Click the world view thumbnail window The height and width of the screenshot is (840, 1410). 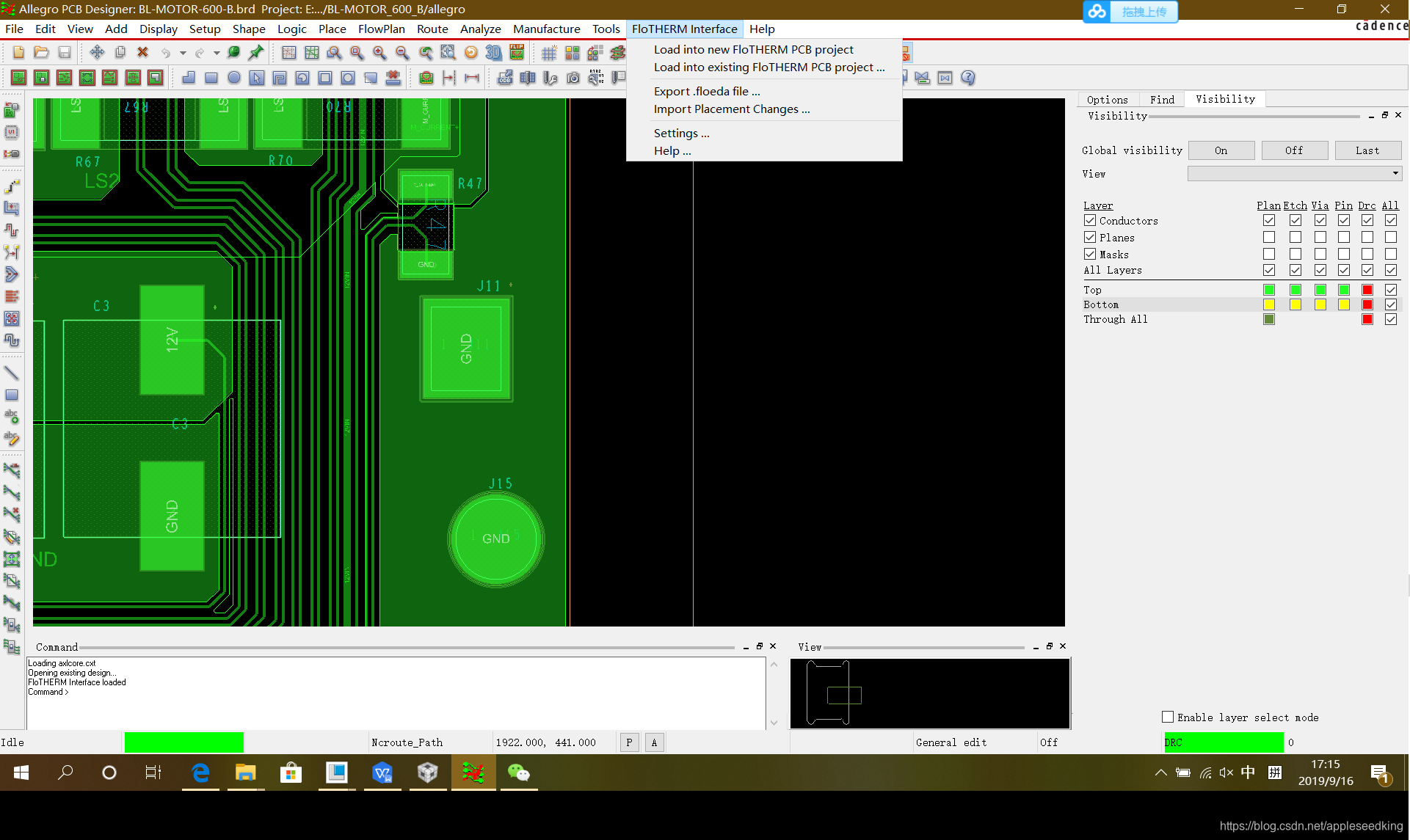930,693
